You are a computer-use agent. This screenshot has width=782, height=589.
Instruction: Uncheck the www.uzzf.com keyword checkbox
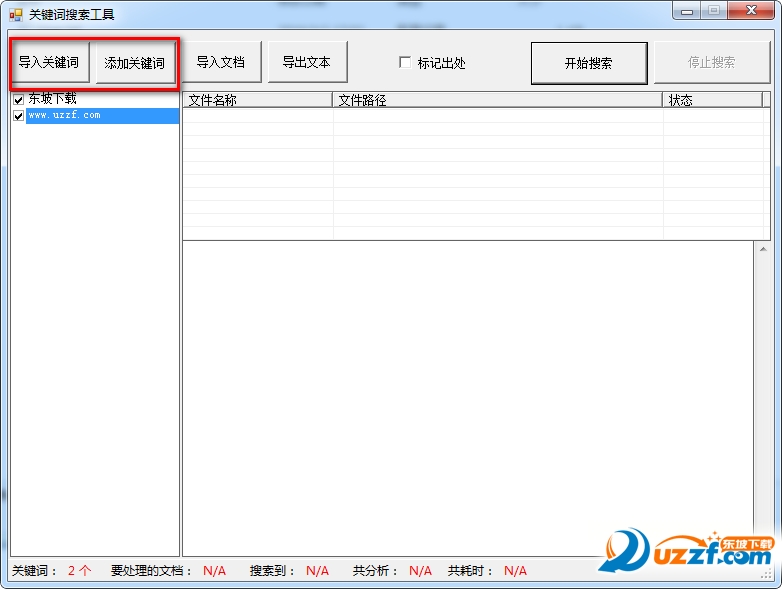(x=18, y=116)
